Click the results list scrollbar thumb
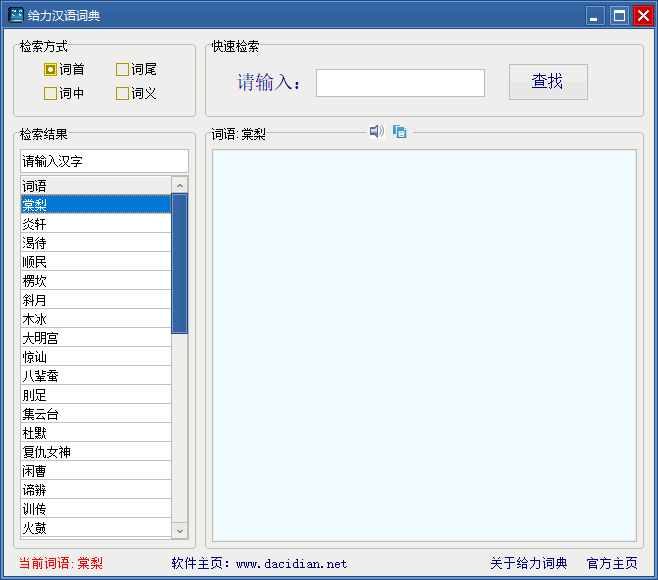The image size is (658, 580). [x=180, y=264]
